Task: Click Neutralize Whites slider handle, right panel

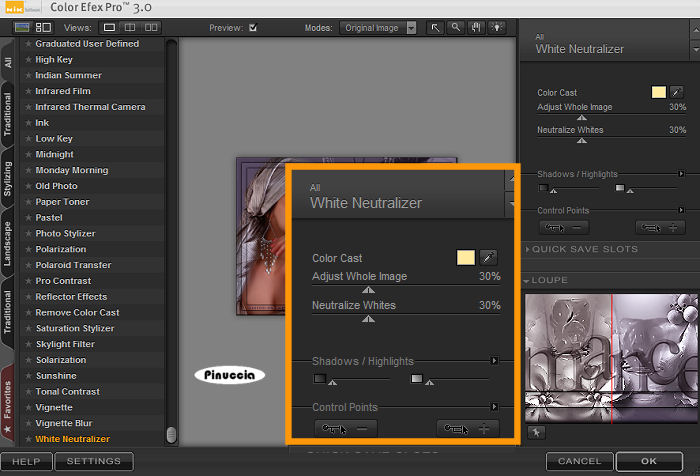Action: [581, 141]
